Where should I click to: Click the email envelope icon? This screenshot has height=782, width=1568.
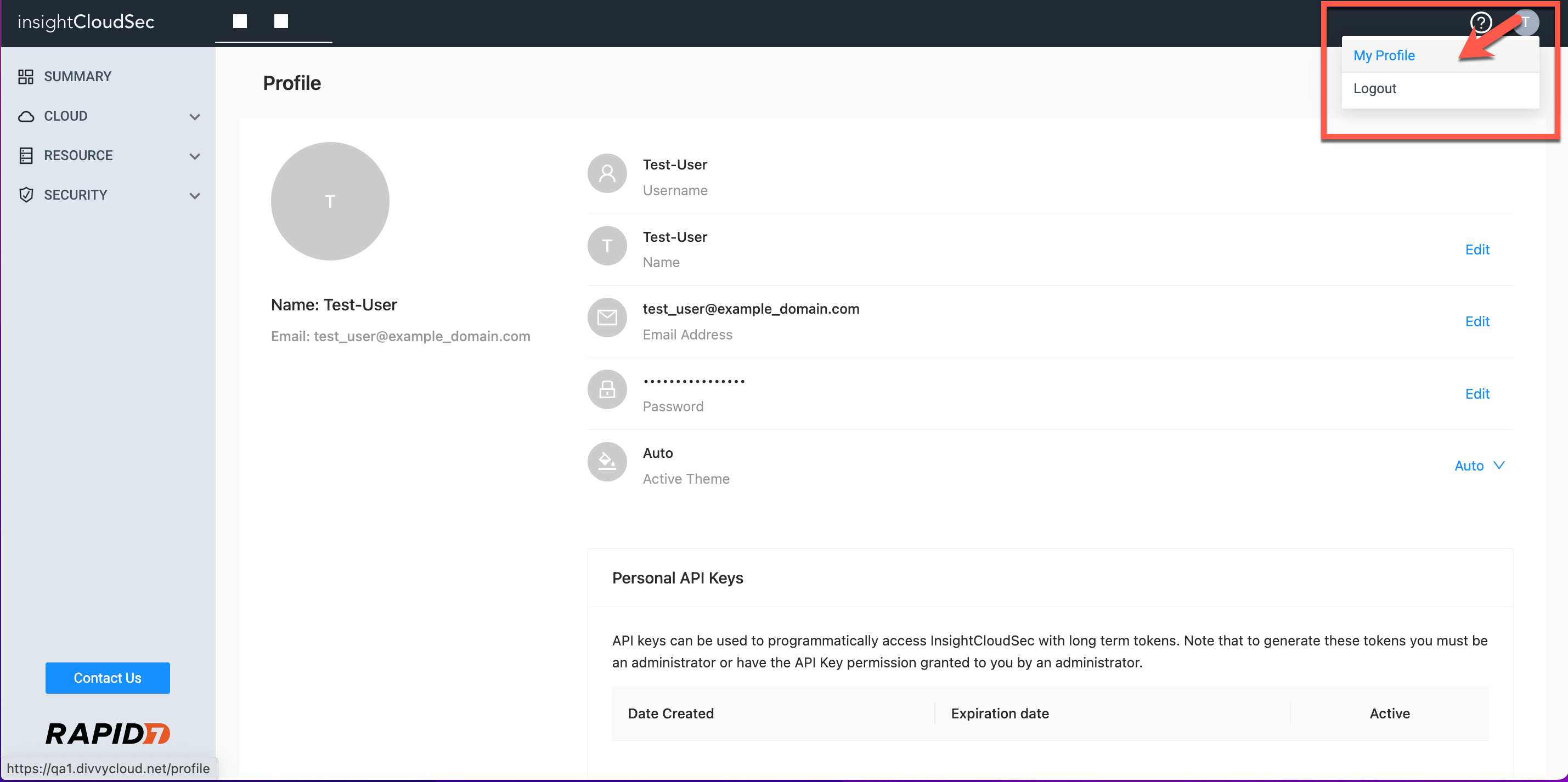pos(607,317)
